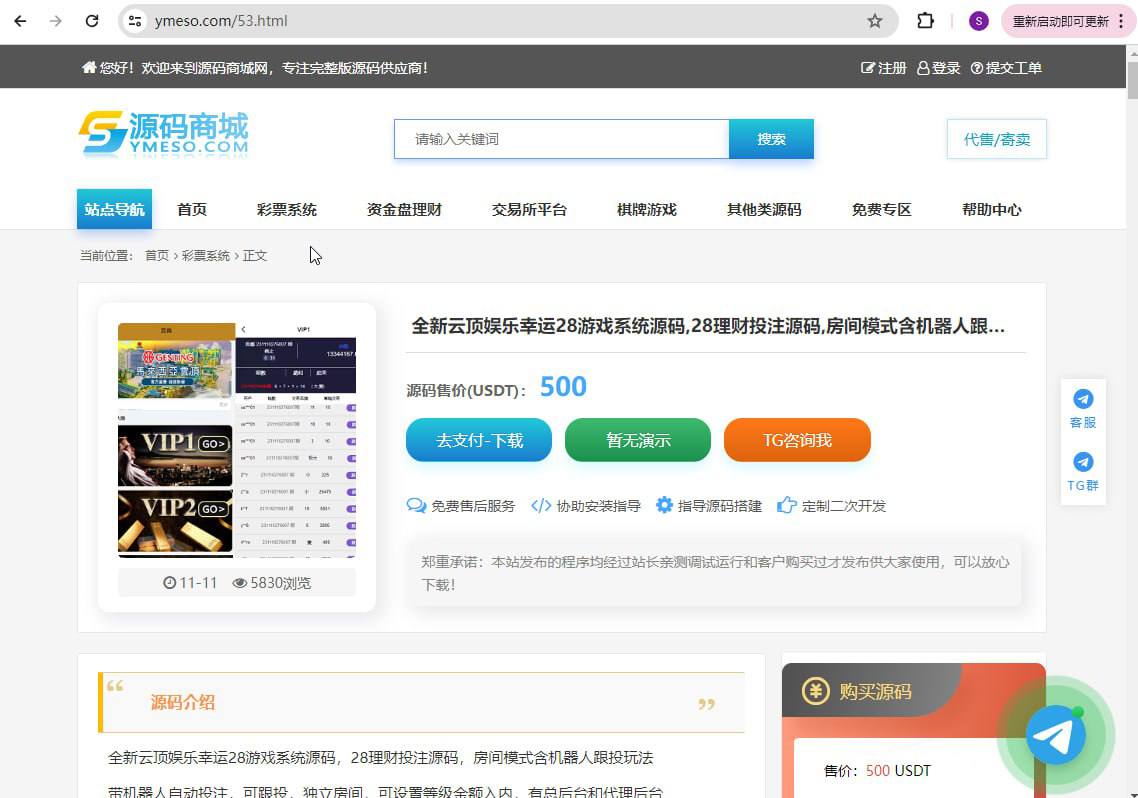Image resolution: width=1138 pixels, height=798 pixels.
Task: Open the browser extensions puzzle icon
Action: pyautogui.click(x=925, y=21)
